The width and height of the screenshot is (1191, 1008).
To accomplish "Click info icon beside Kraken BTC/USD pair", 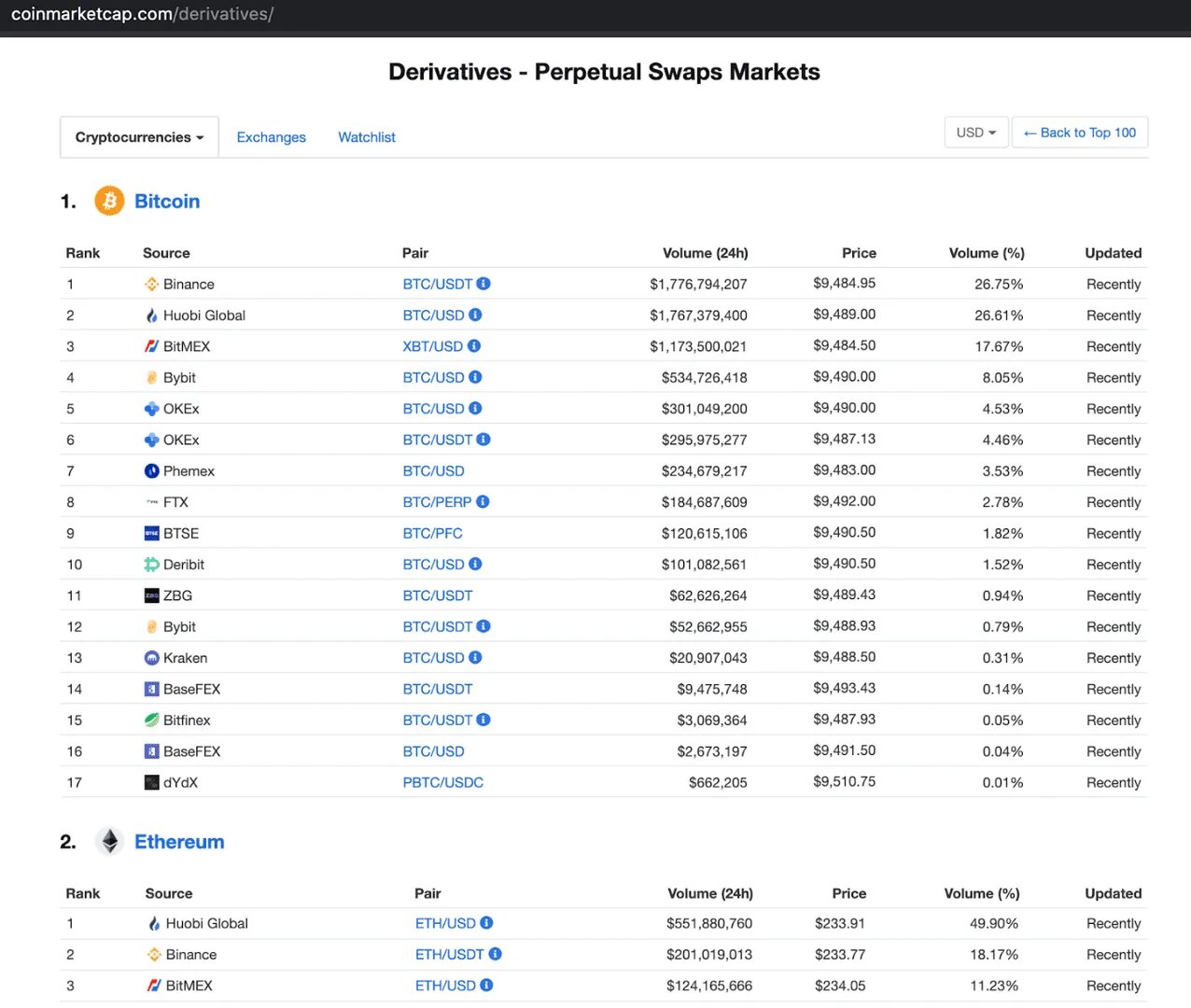I will pyautogui.click(x=475, y=657).
